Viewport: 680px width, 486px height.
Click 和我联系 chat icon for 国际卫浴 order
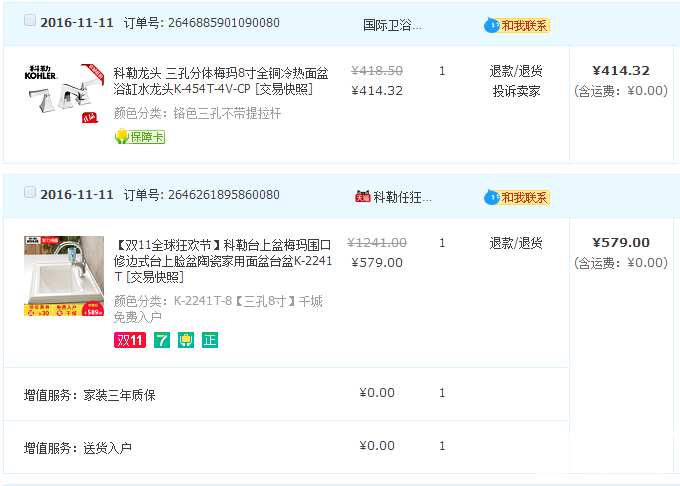517,25
